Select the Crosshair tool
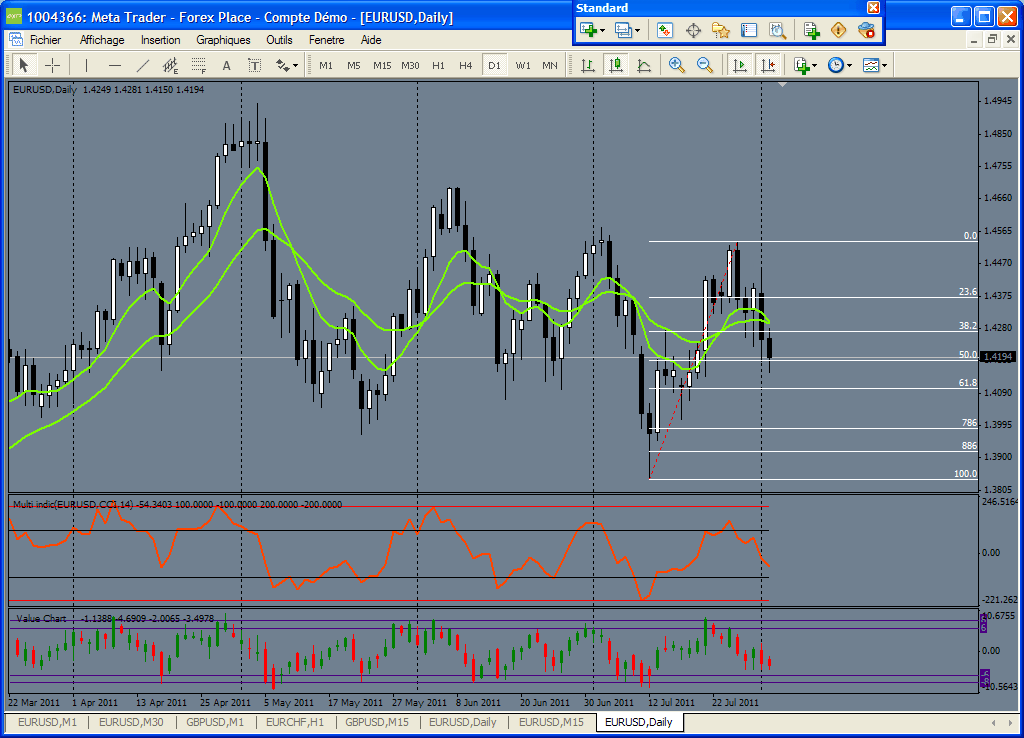The image size is (1024, 738). coord(53,65)
